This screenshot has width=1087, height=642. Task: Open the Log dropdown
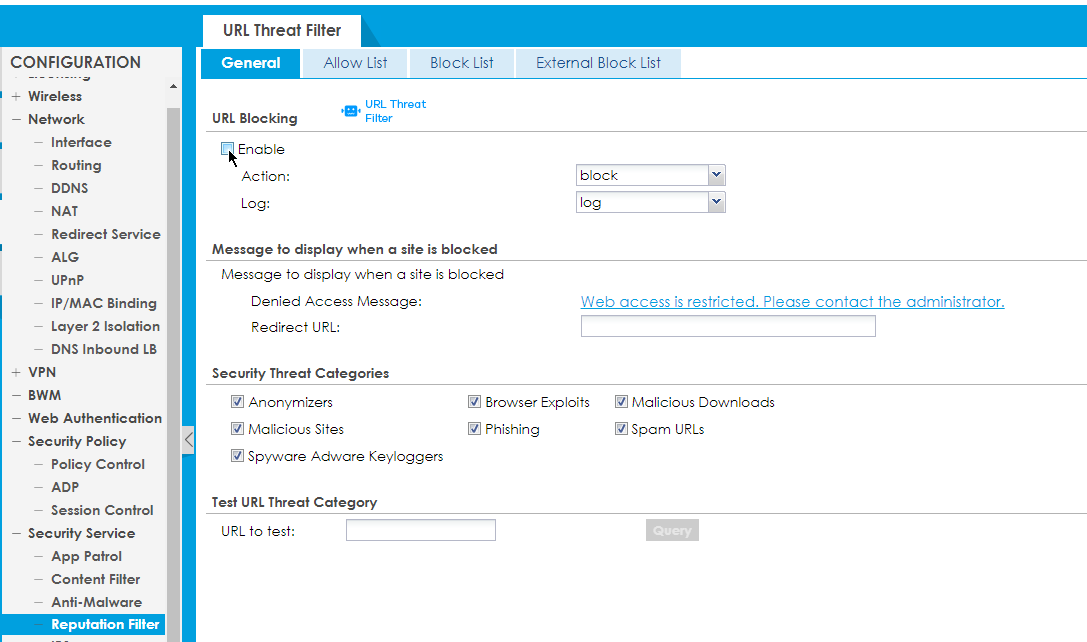click(715, 202)
